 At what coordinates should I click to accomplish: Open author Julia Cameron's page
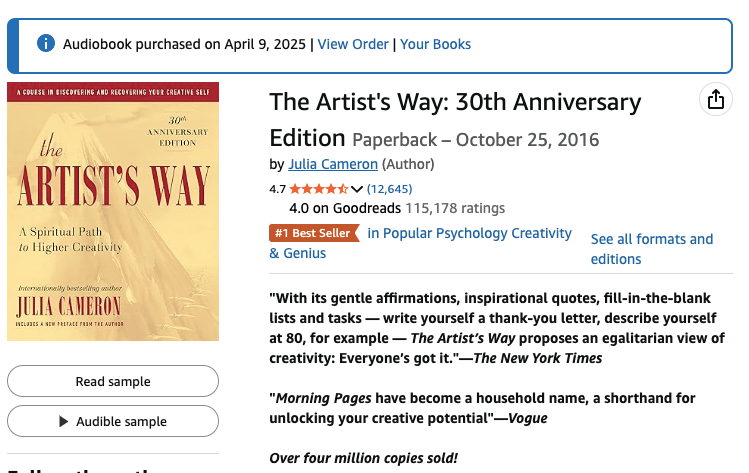point(333,164)
